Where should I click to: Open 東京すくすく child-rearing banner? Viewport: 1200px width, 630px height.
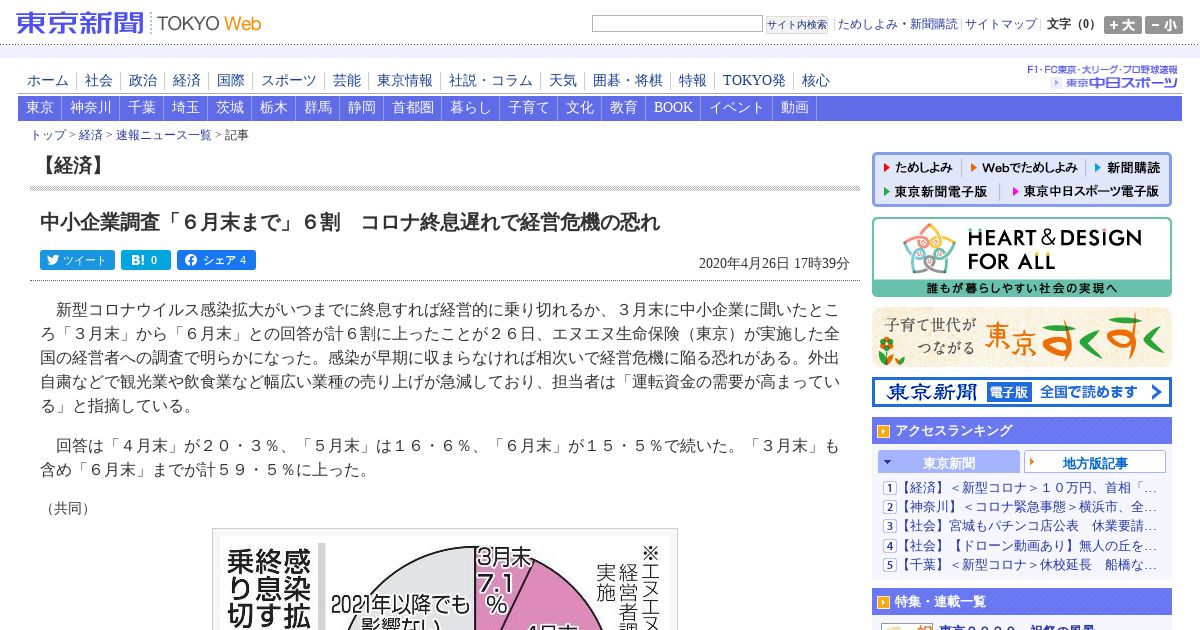[x=1022, y=337]
